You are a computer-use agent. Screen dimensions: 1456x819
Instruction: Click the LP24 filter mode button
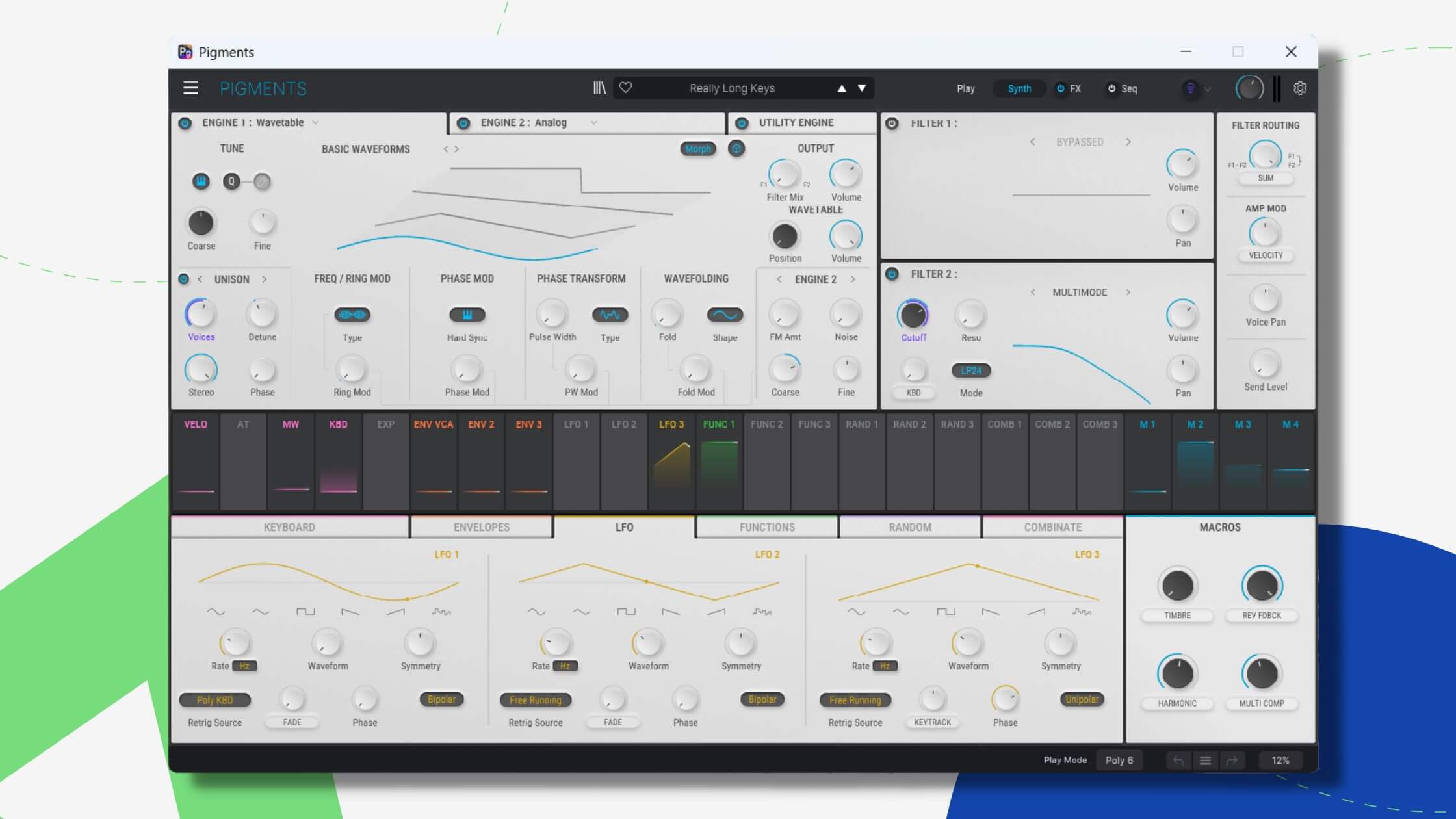tap(971, 370)
